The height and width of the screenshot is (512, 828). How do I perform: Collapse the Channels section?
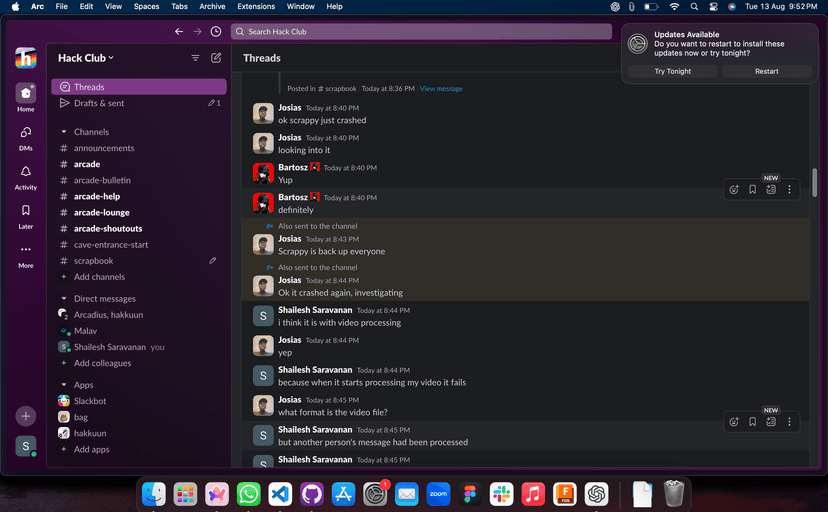[x=64, y=132]
